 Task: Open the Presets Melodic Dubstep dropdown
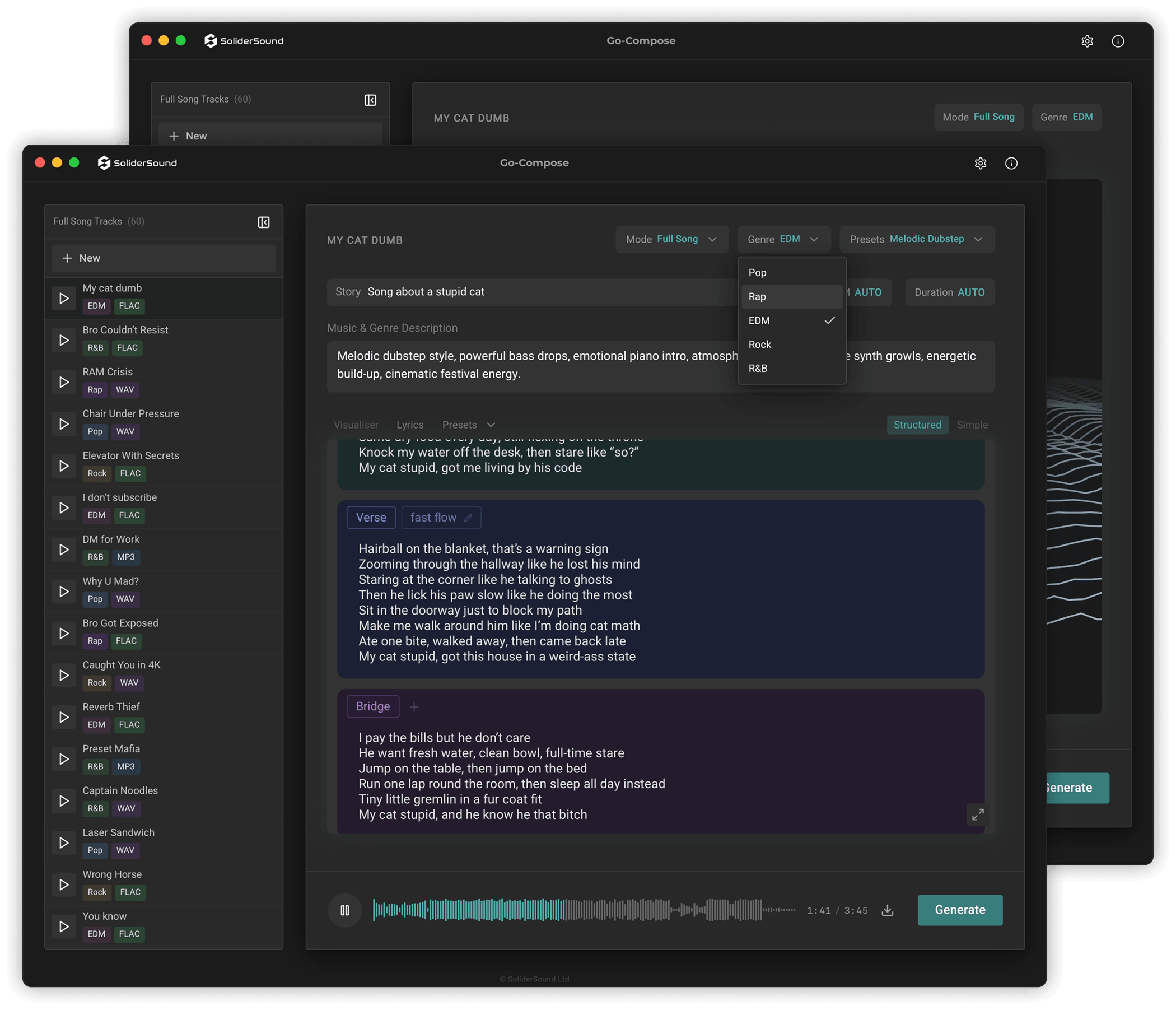coord(916,239)
